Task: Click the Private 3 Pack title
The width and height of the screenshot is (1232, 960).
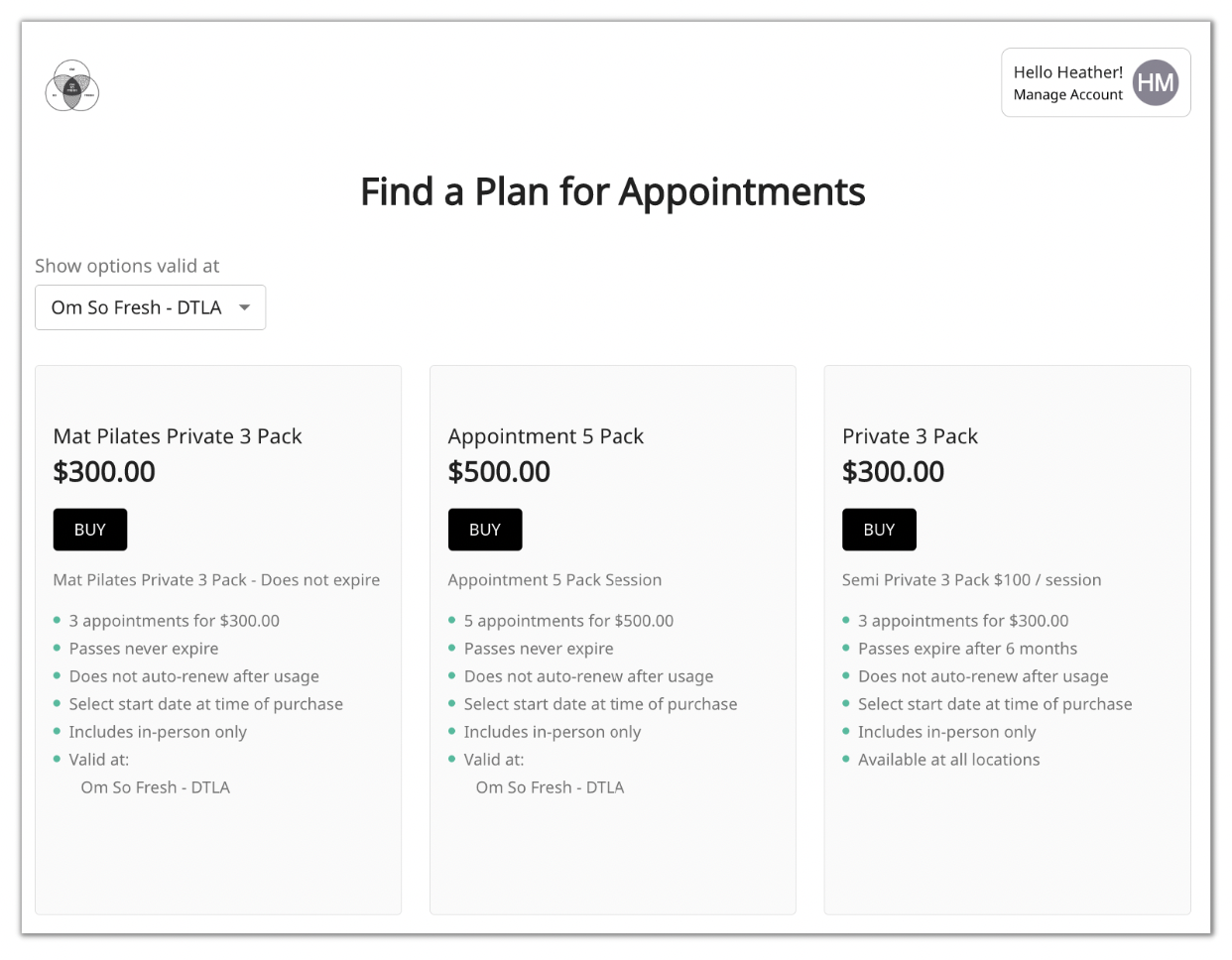Action: pos(910,436)
